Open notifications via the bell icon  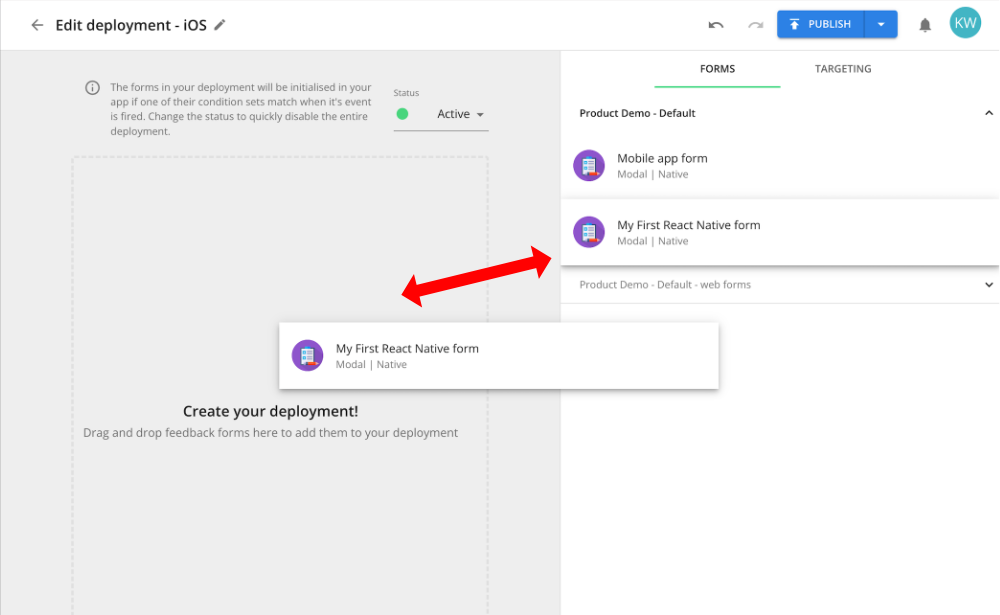pyautogui.click(x=925, y=23)
